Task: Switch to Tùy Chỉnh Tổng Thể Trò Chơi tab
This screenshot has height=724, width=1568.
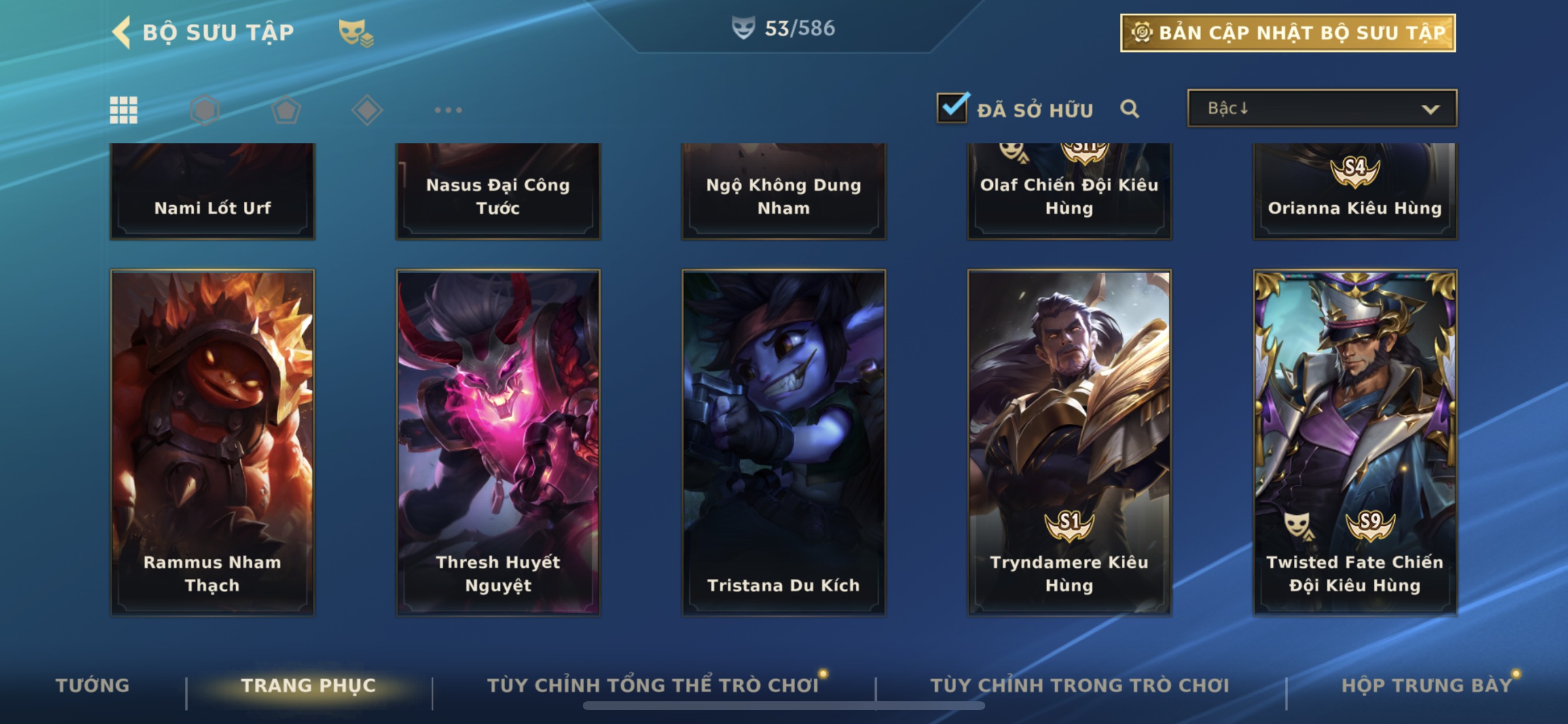Action: (x=653, y=685)
